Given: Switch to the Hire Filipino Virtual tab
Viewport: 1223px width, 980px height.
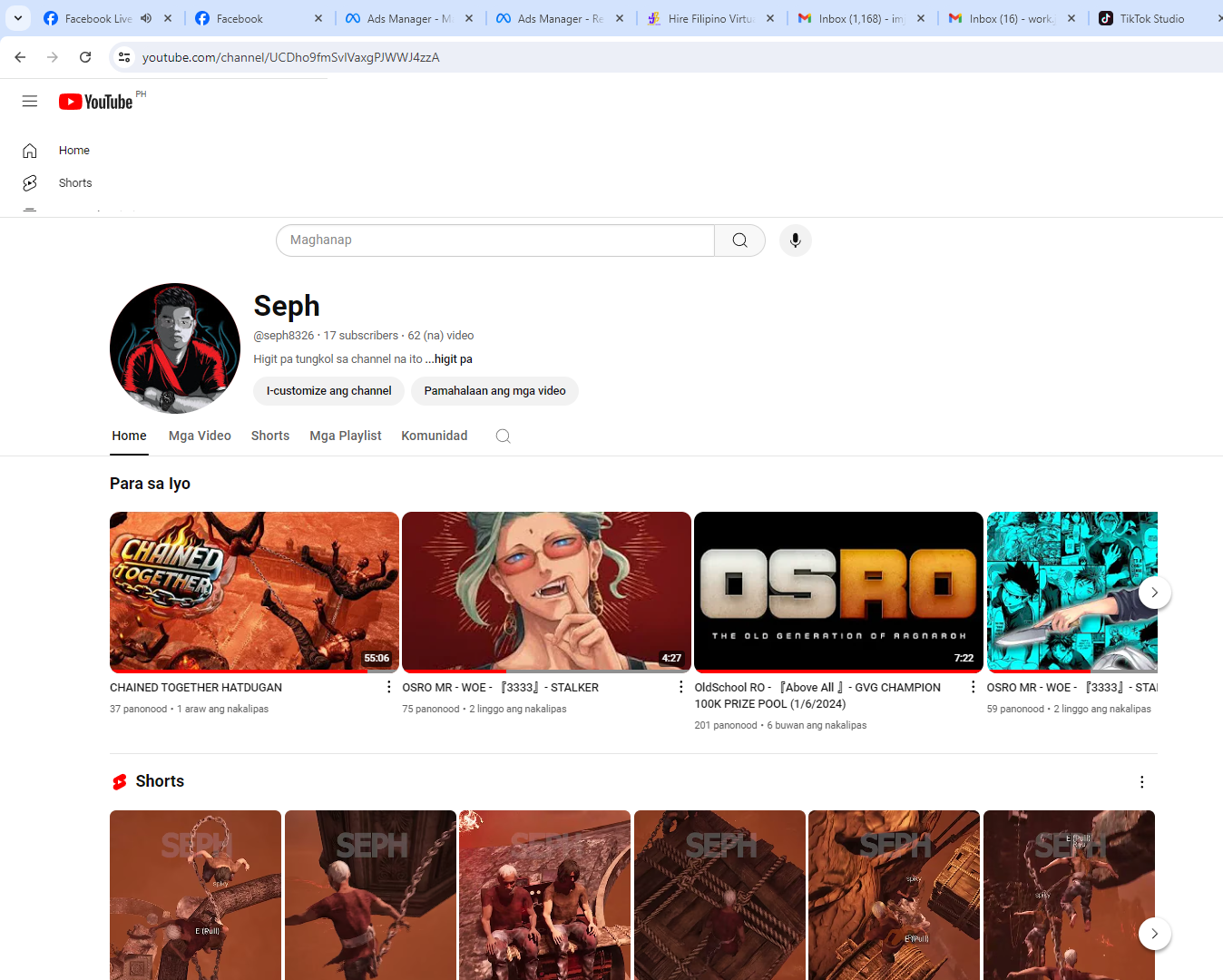Looking at the screenshot, I should (711, 18).
